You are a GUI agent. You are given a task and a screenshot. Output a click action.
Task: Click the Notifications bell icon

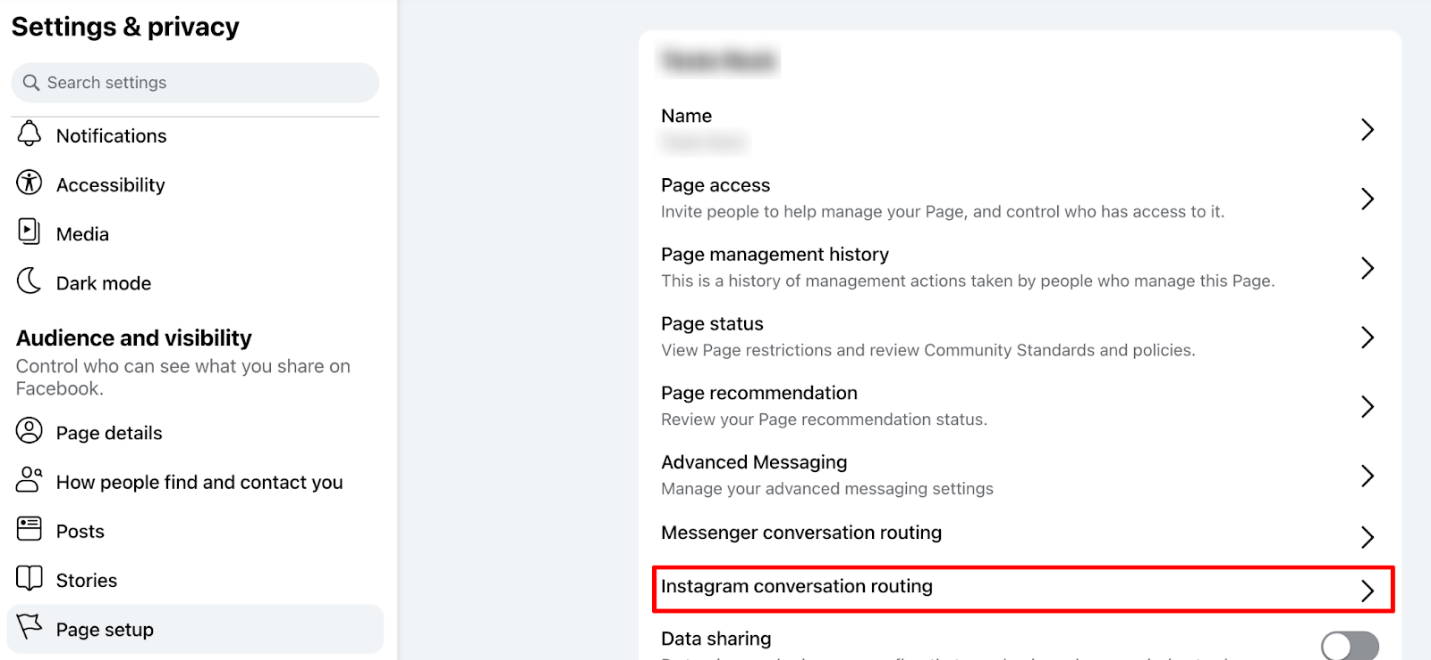click(x=30, y=135)
